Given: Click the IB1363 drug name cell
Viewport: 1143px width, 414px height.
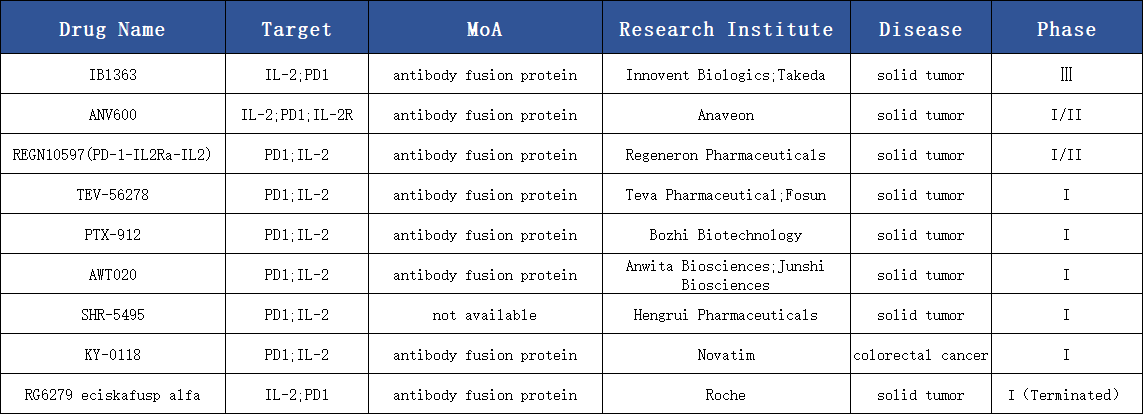Looking at the screenshot, I should click(x=112, y=75).
